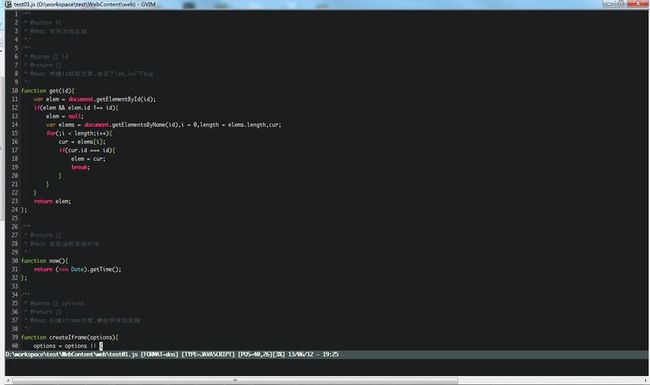Minimize the GVIM window

tap(609, 3)
